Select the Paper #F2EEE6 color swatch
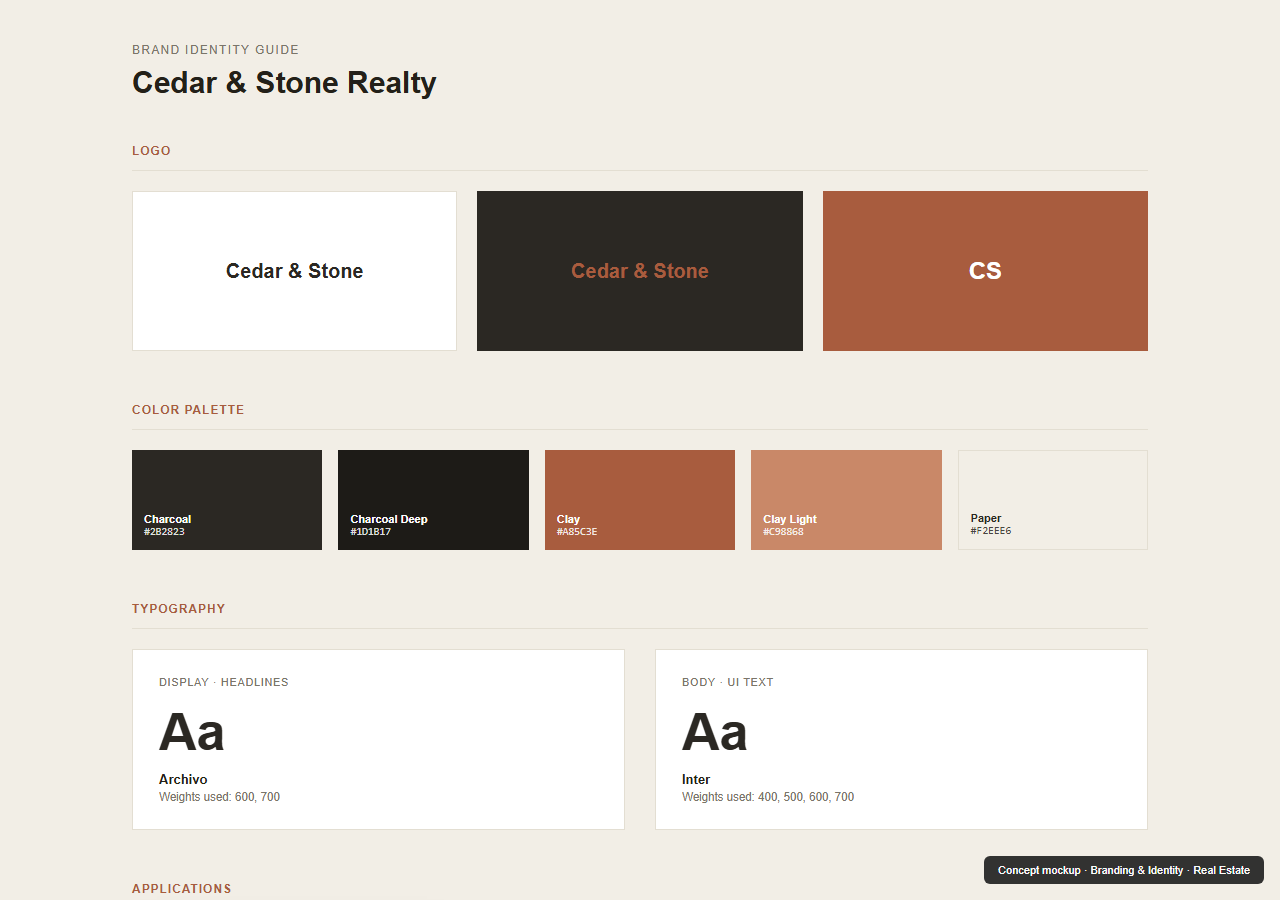The width and height of the screenshot is (1280, 900). 1053,500
